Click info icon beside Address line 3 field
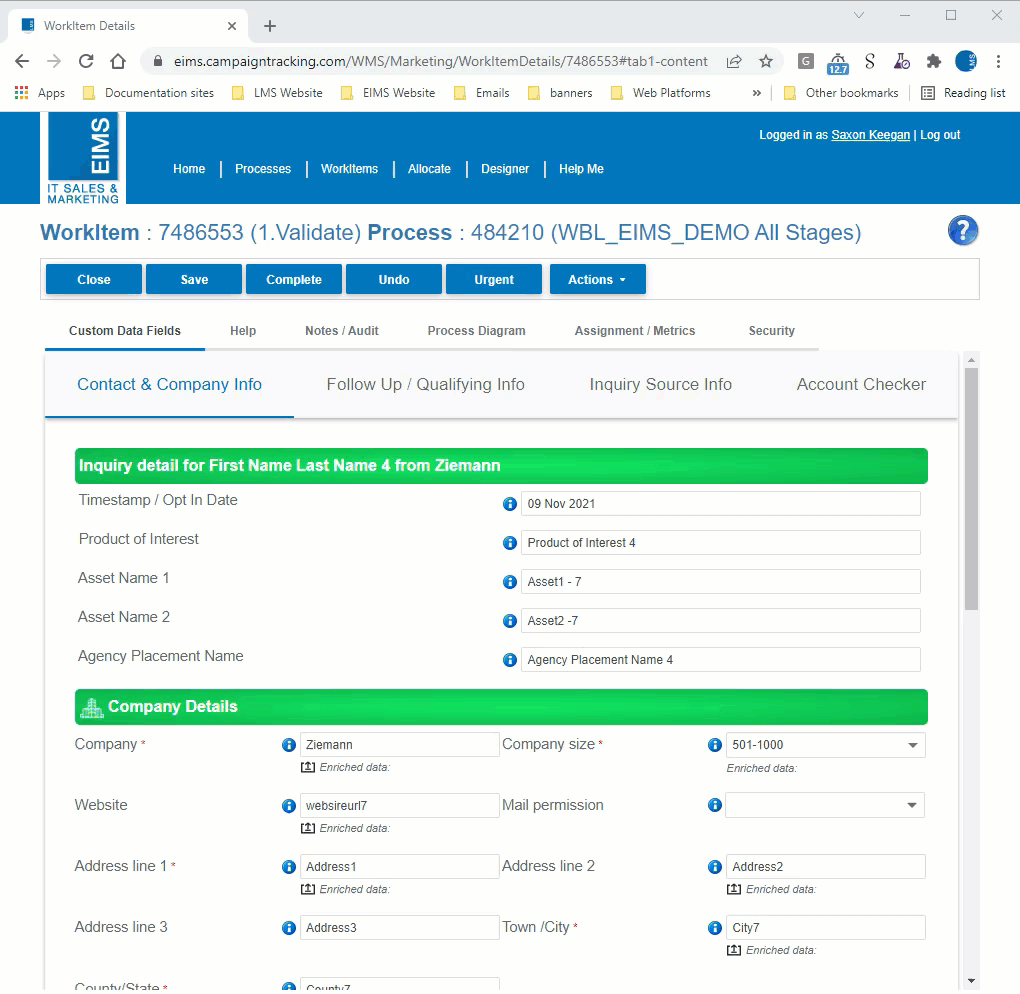The image size is (1020, 994). coord(289,928)
